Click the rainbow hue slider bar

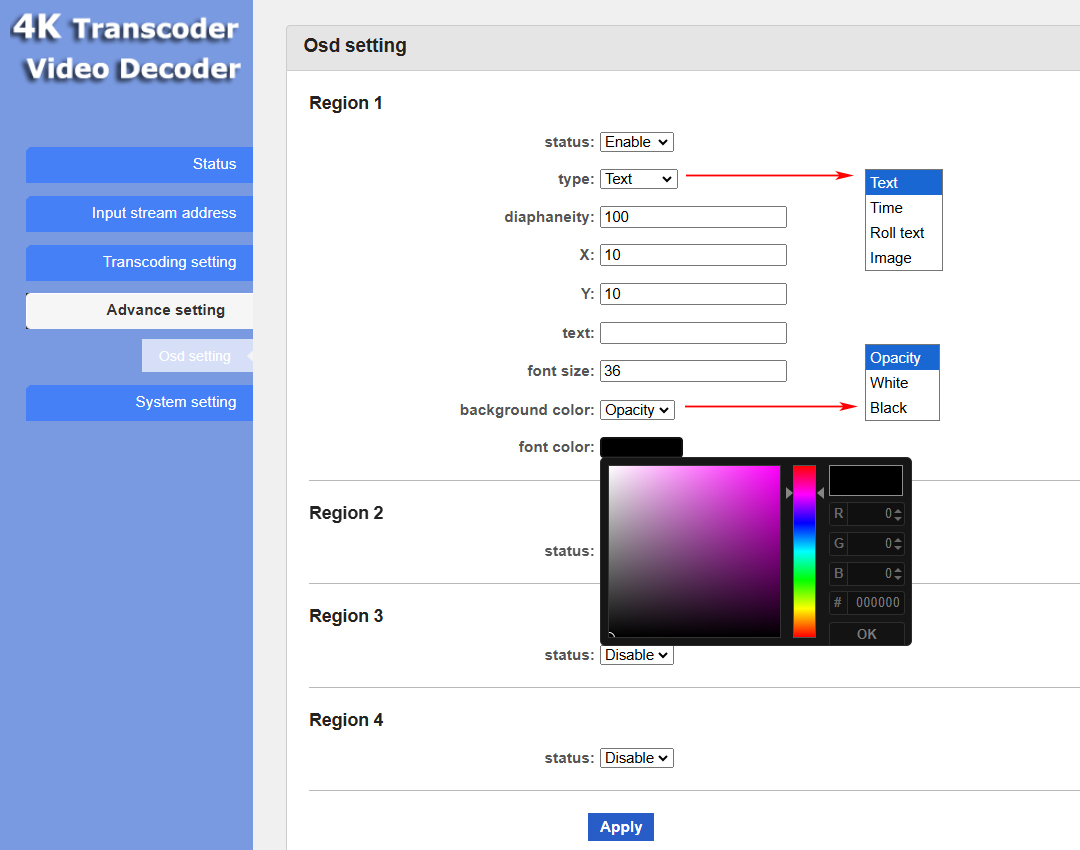point(804,551)
